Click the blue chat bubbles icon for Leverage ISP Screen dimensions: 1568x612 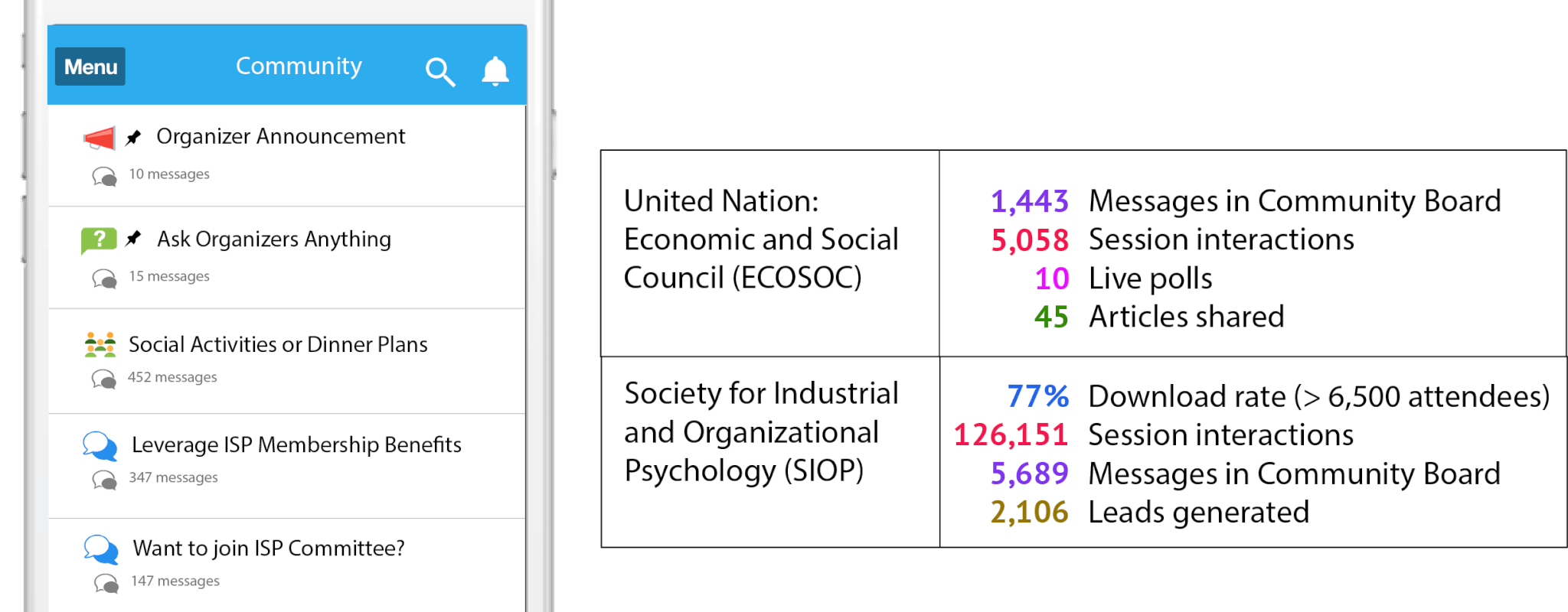coord(100,446)
